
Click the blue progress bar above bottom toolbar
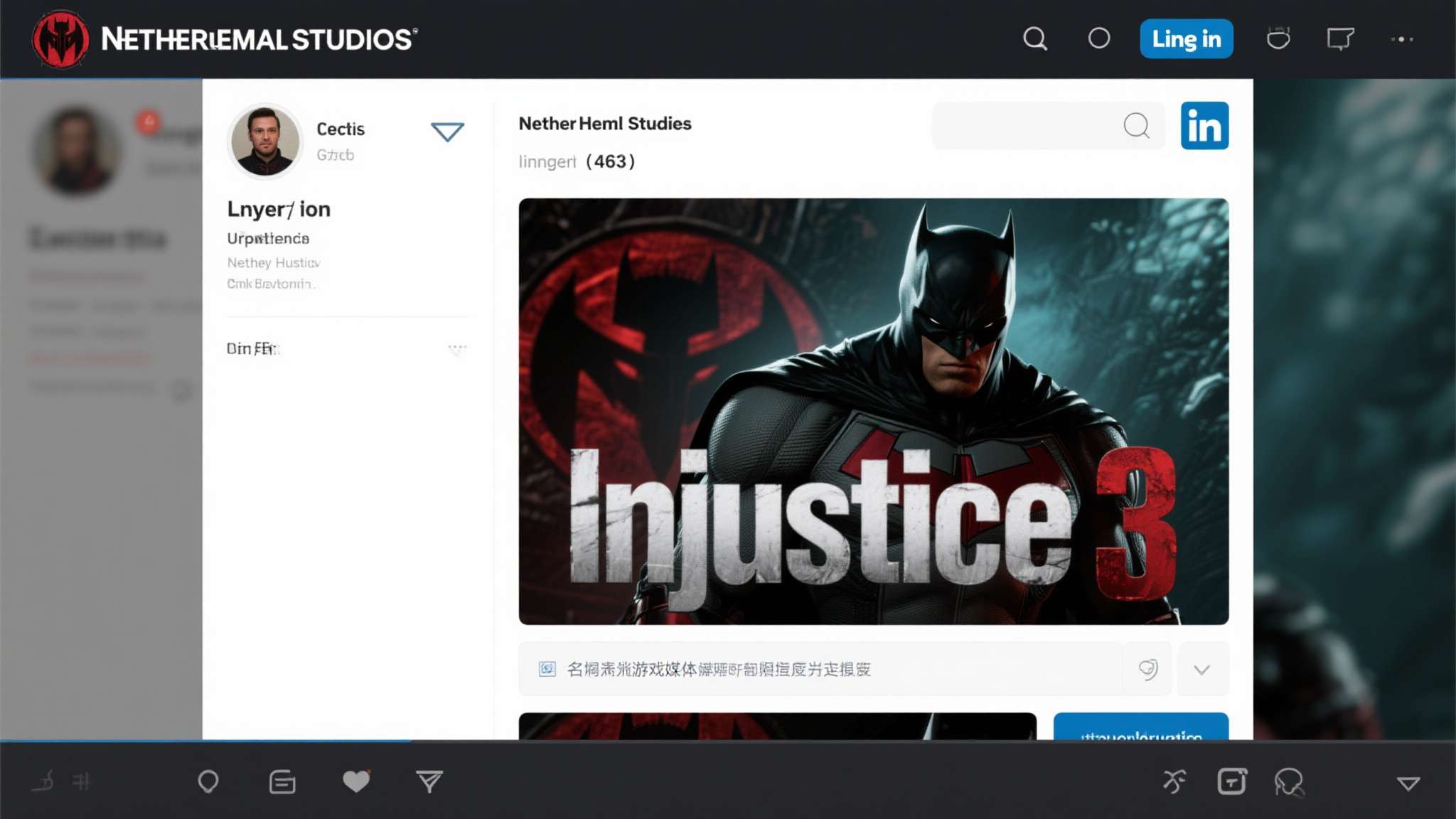205,741
